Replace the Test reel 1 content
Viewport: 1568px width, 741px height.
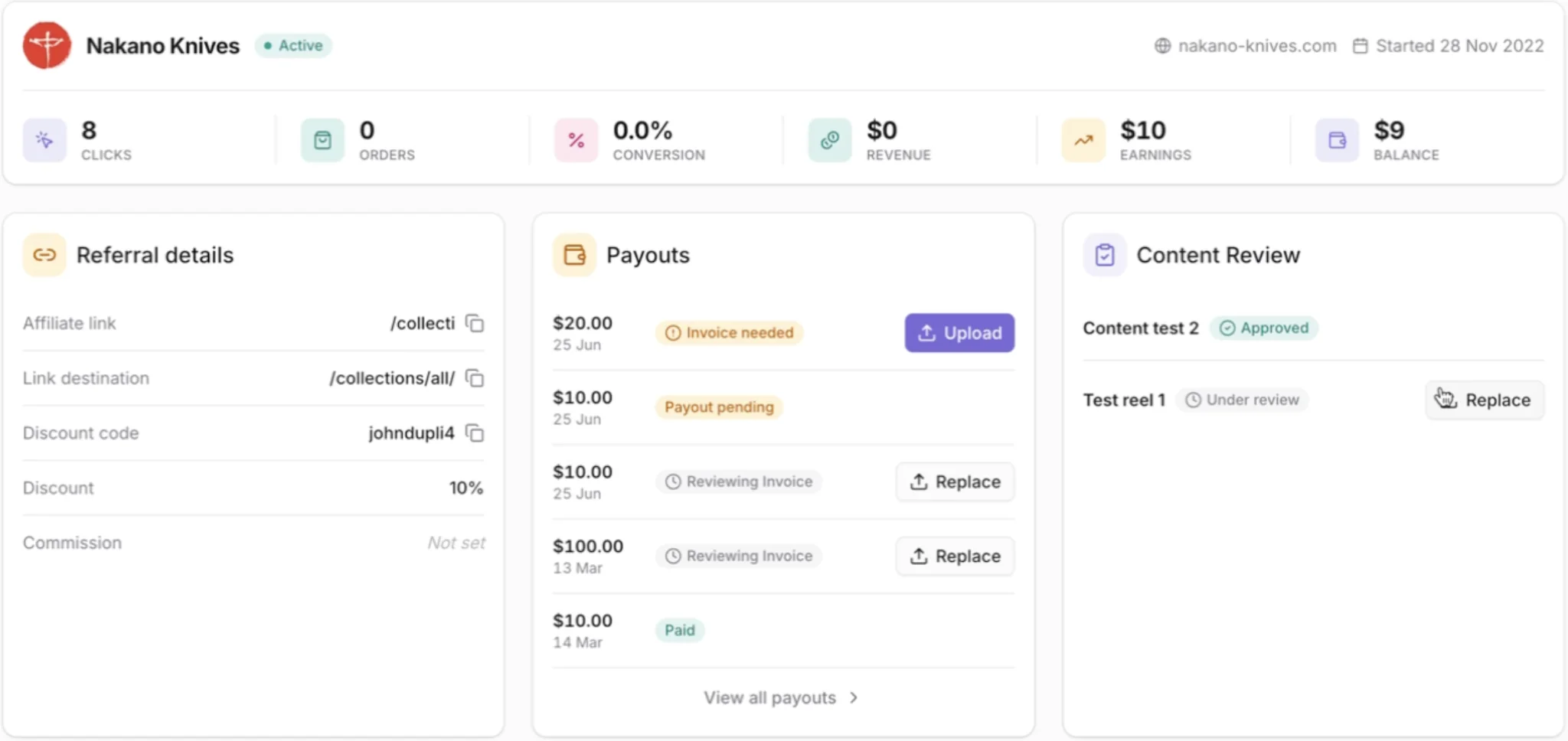pos(1484,400)
